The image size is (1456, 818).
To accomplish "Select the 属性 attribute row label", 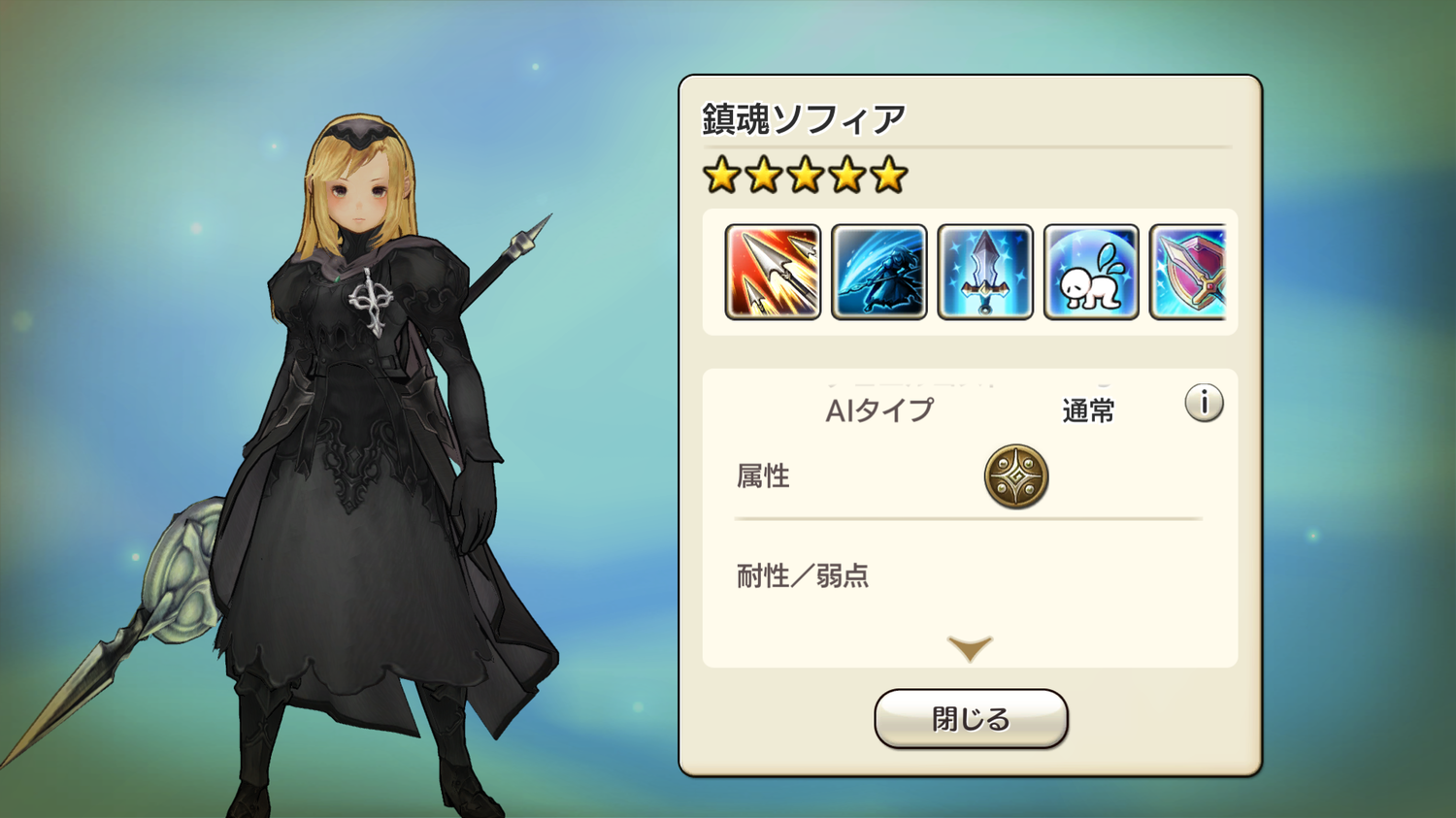I will click(x=764, y=476).
